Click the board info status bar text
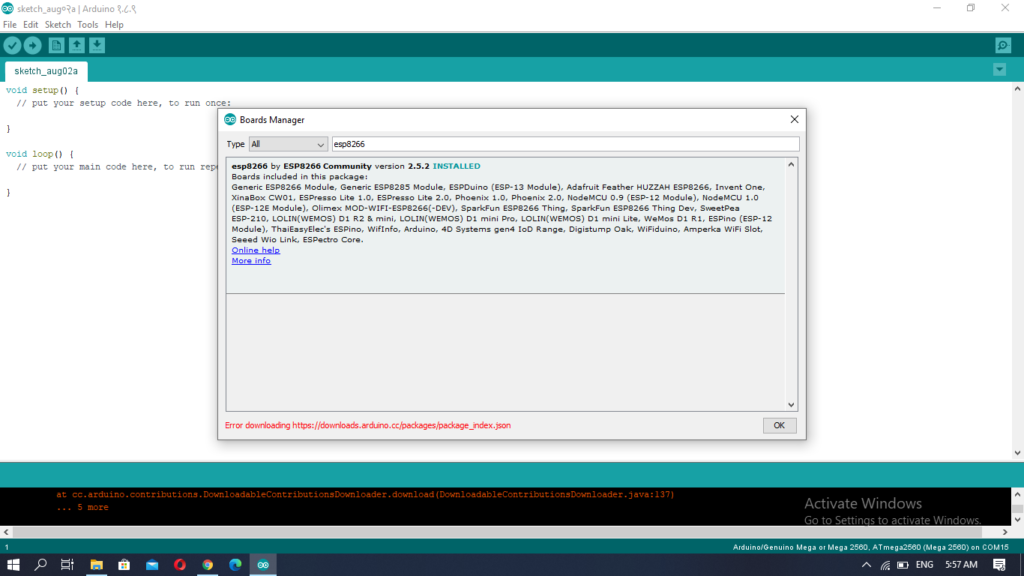 pyautogui.click(x=871, y=547)
